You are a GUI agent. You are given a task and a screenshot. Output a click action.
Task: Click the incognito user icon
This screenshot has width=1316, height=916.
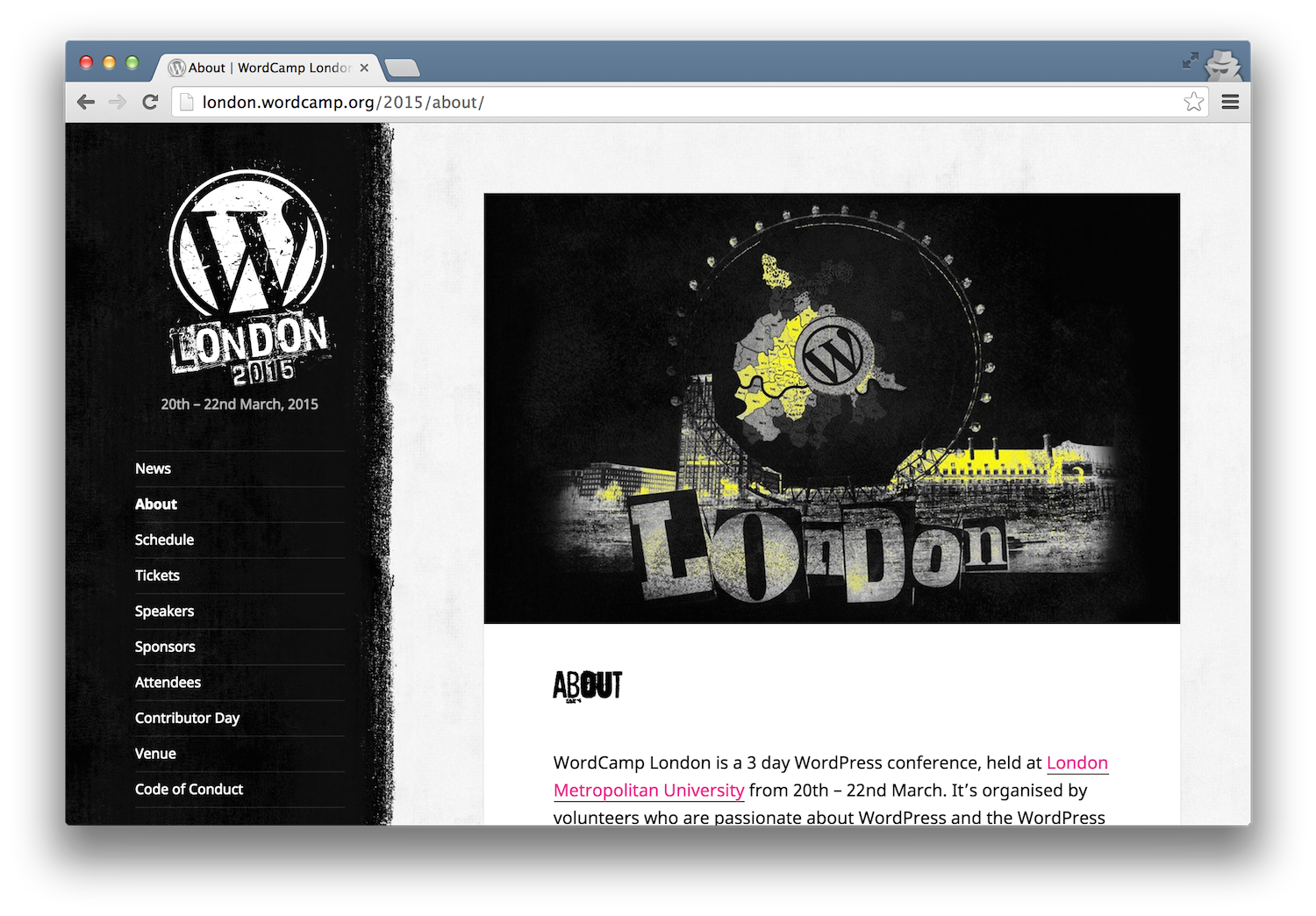(1223, 63)
